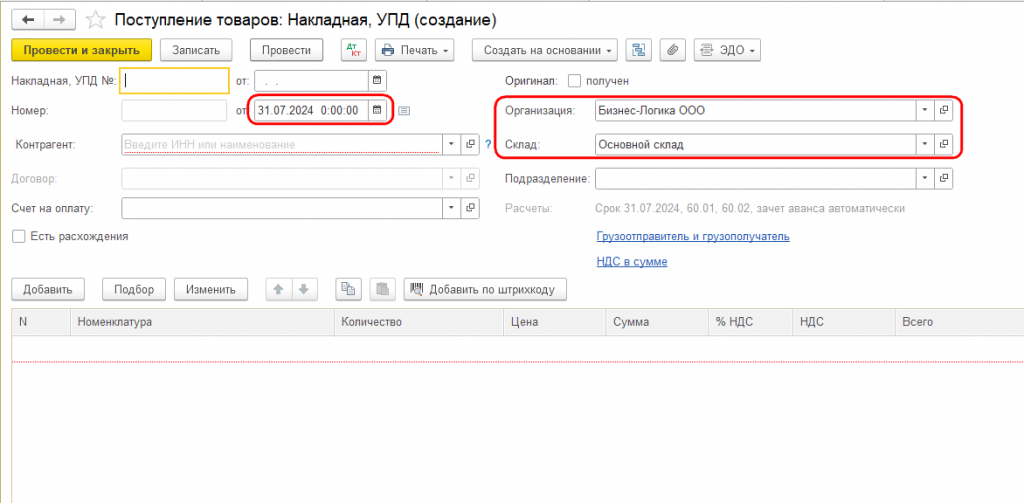Click Изменить button
Screen dimensions: 1024x503
click(x=210, y=289)
